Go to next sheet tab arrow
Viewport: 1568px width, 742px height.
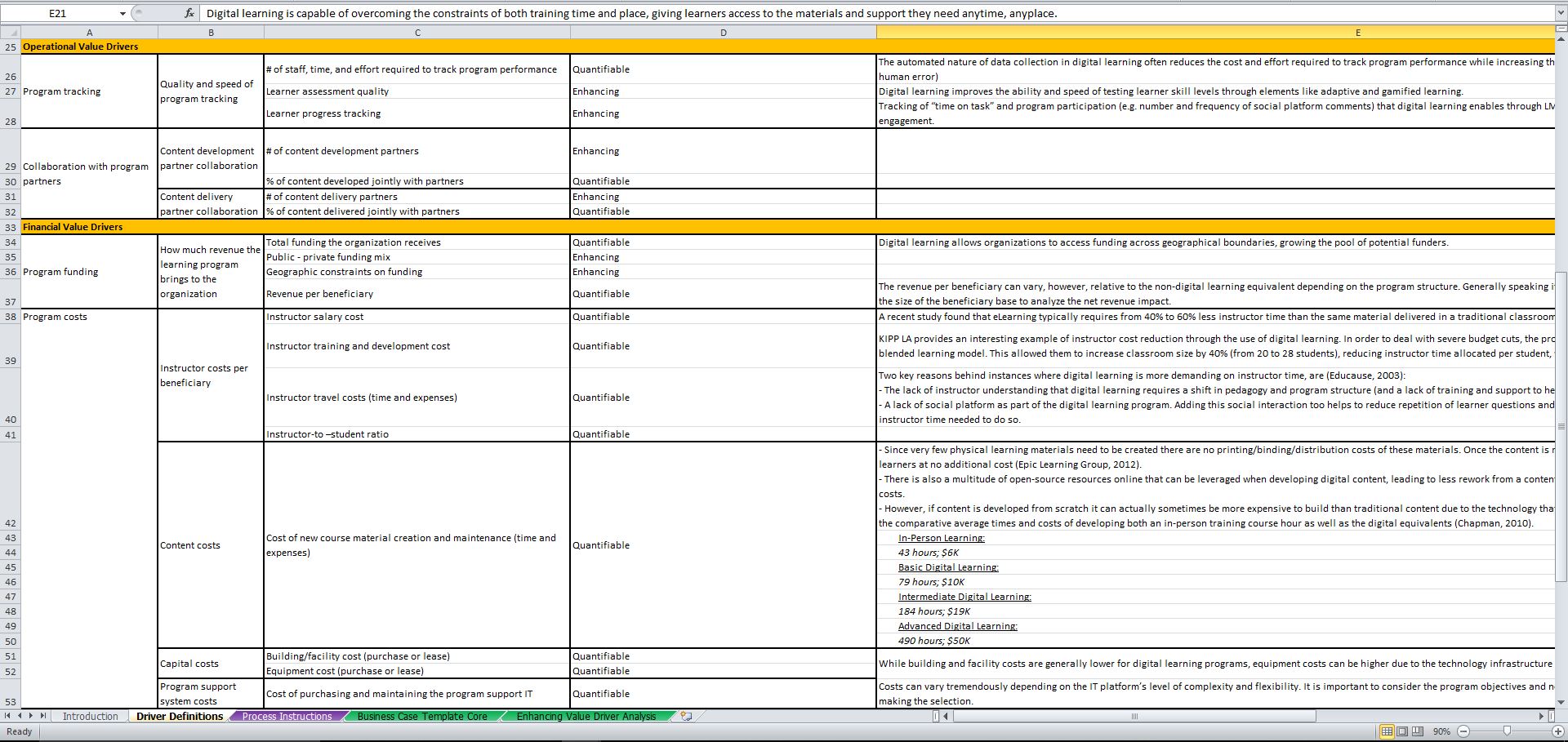32,716
